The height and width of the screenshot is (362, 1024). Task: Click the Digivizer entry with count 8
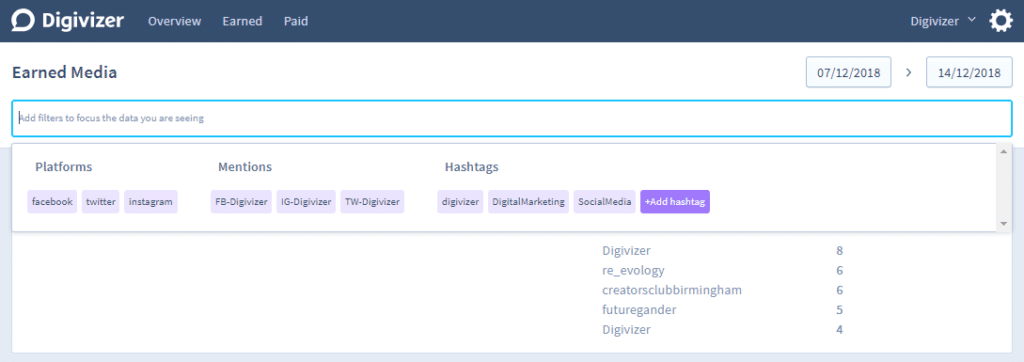pyautogui.click(x=627, y=250)
